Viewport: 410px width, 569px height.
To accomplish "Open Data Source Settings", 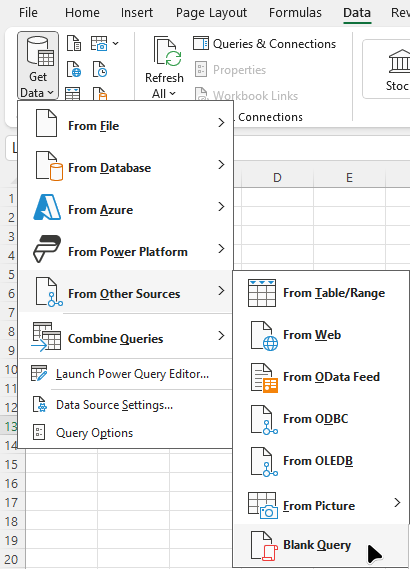I will (x=126, y=405).
